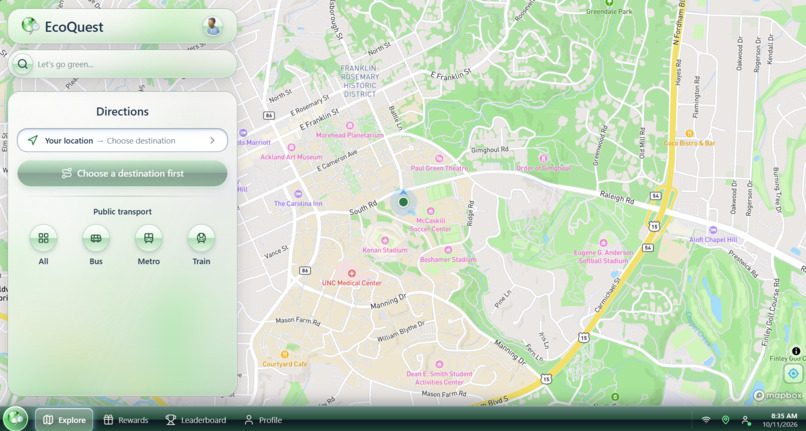Click the McCaskill Soccer Center pin

coord(431,211)
